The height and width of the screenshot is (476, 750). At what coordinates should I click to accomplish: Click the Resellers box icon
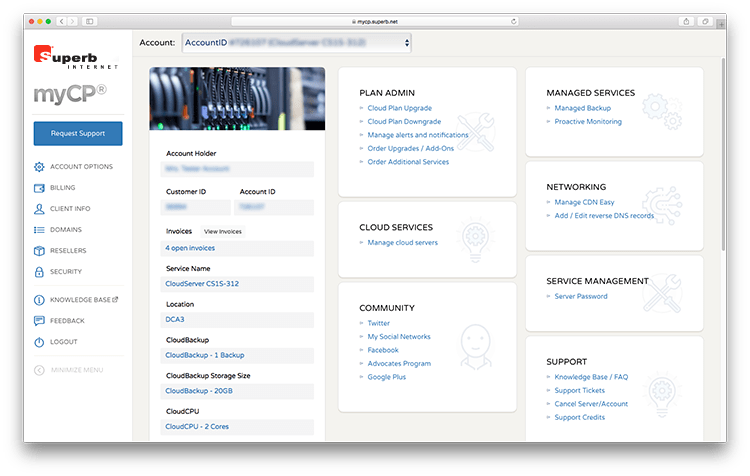(x=39, y=251)
